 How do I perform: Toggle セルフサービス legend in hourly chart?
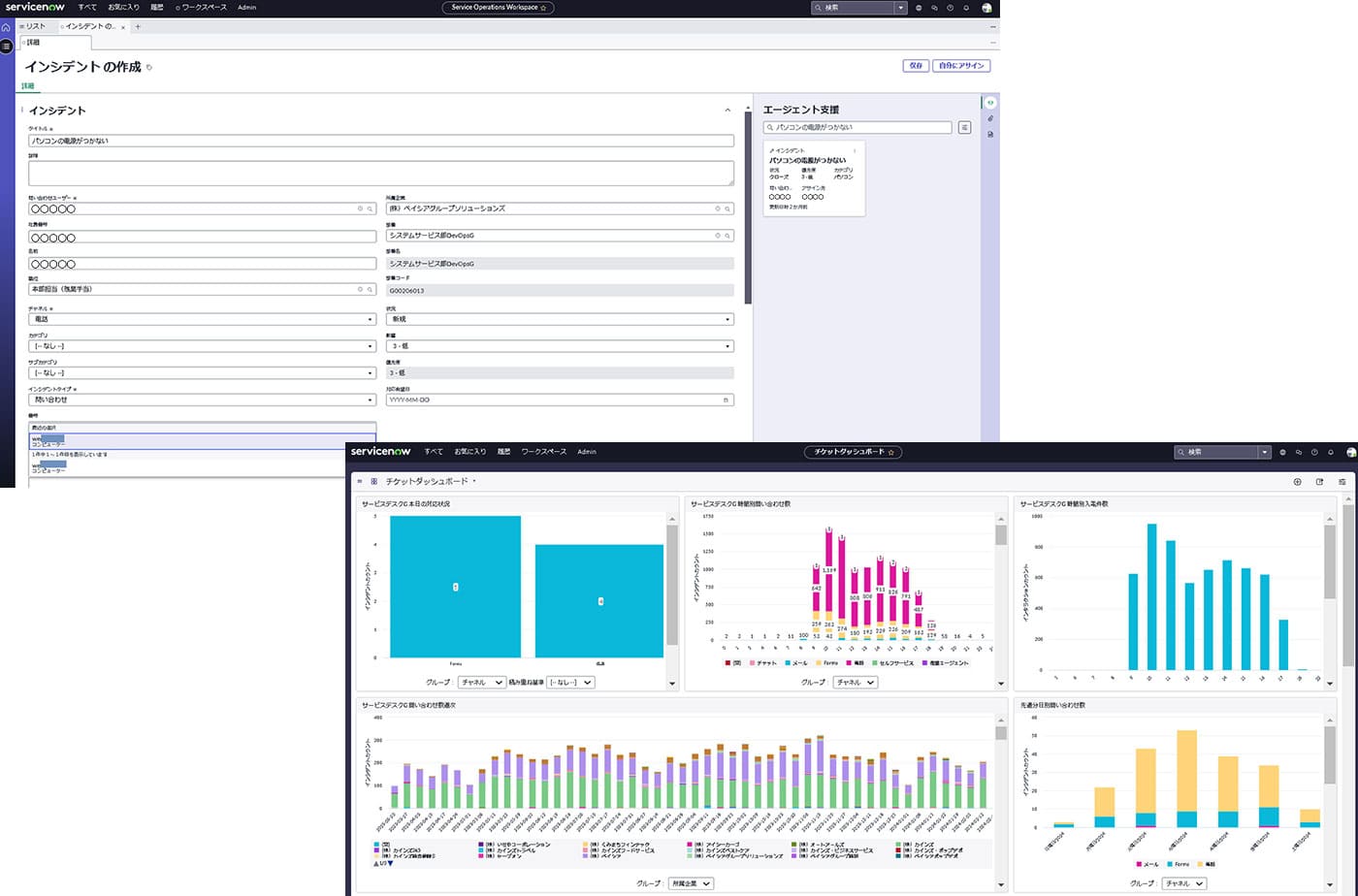pyautogui.click(x=891, y=663)
